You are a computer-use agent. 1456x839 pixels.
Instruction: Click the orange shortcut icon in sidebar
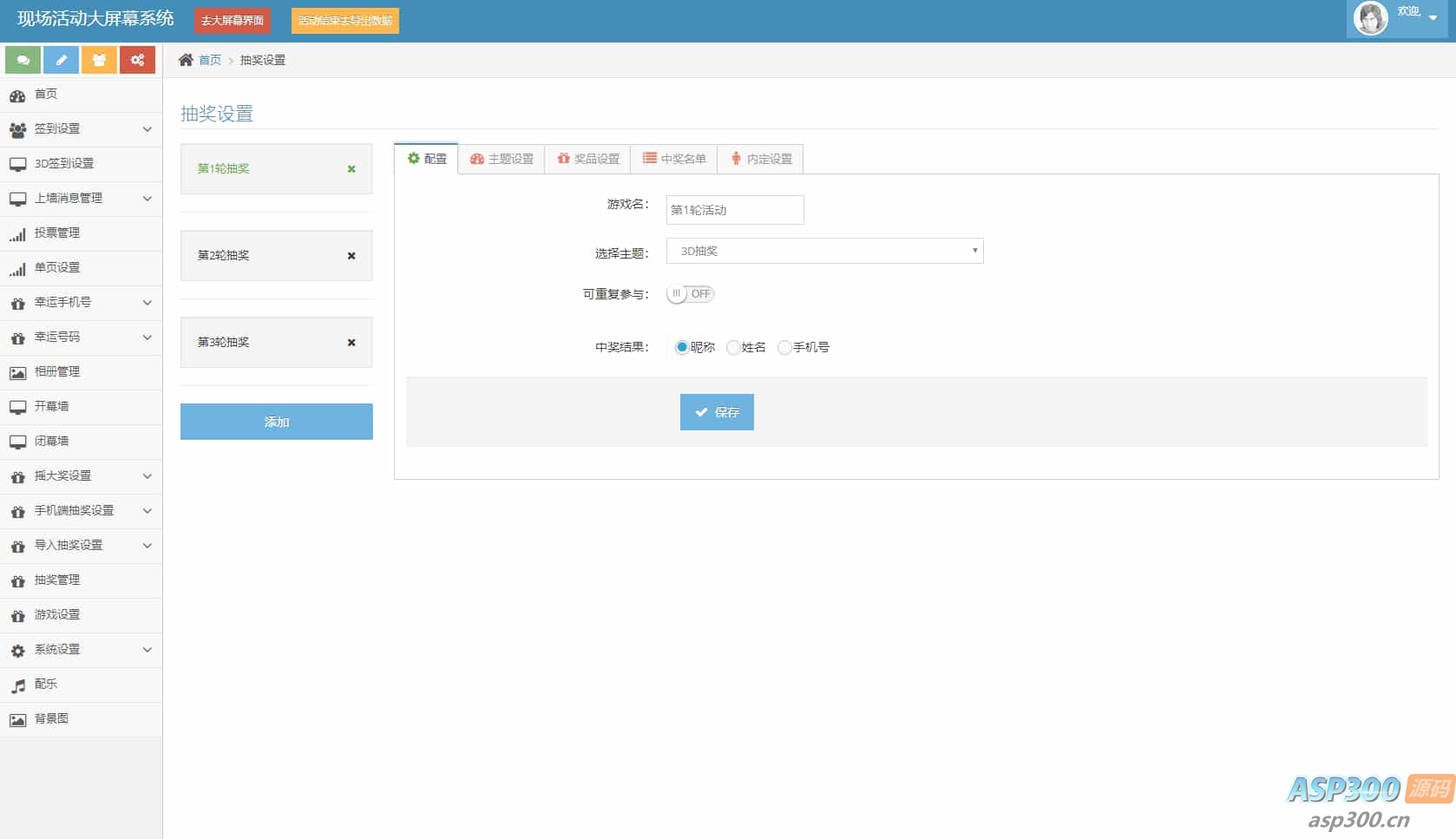pyautogui.click(x=99, y=60)
